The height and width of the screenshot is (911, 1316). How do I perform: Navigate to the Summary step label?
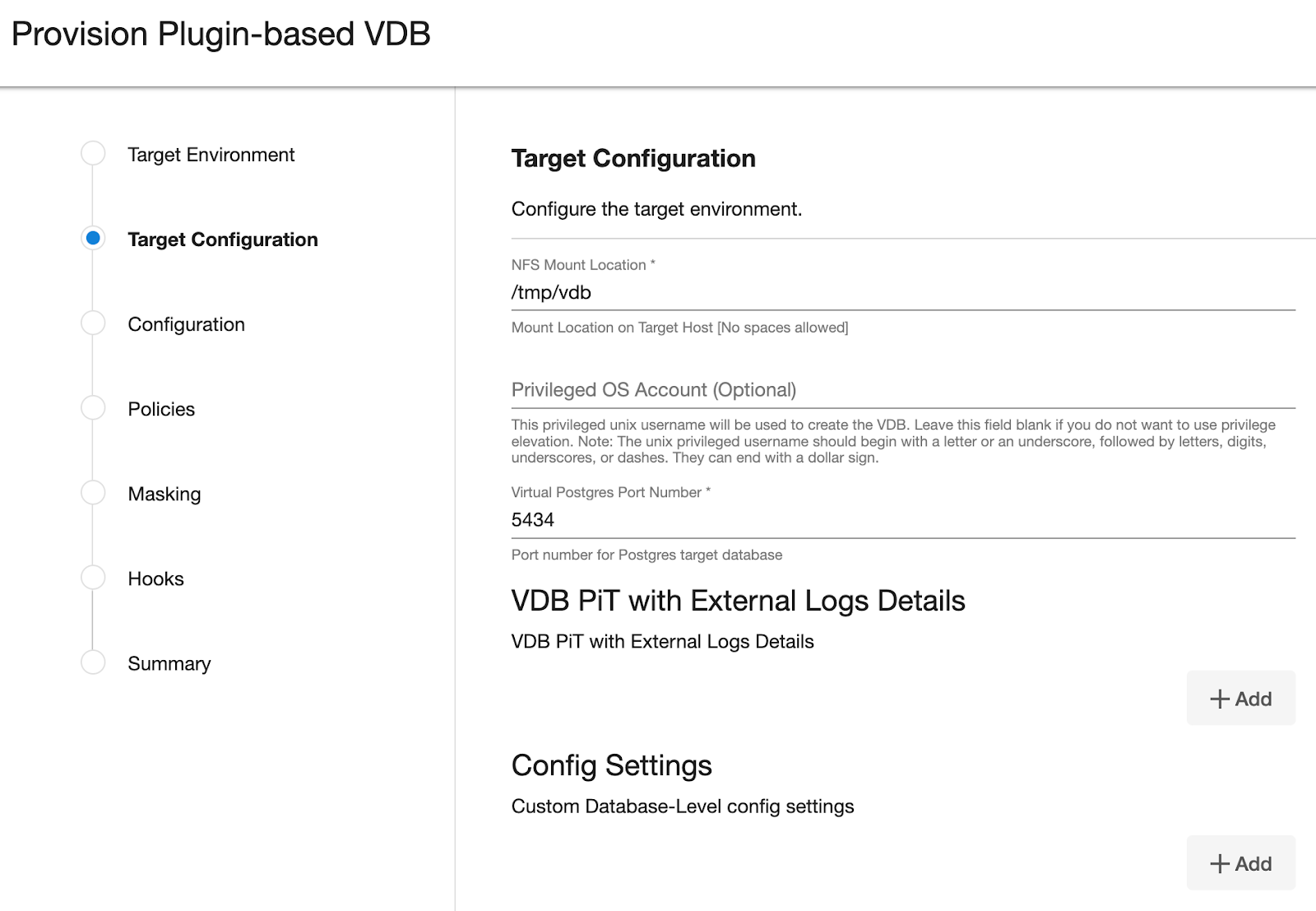(169, 663)
